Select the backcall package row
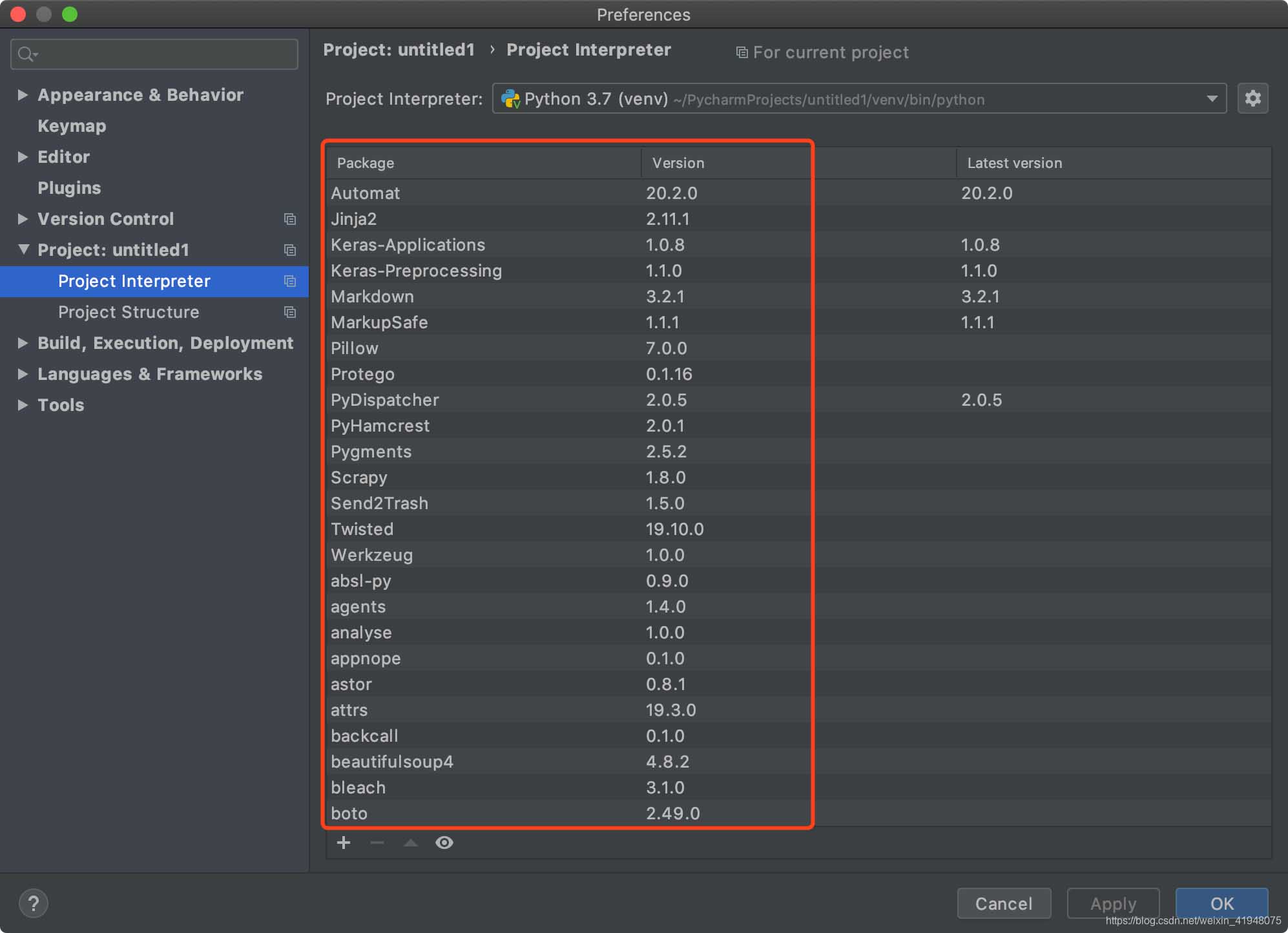Screen dimensions: 1288x933 (799, 736)
